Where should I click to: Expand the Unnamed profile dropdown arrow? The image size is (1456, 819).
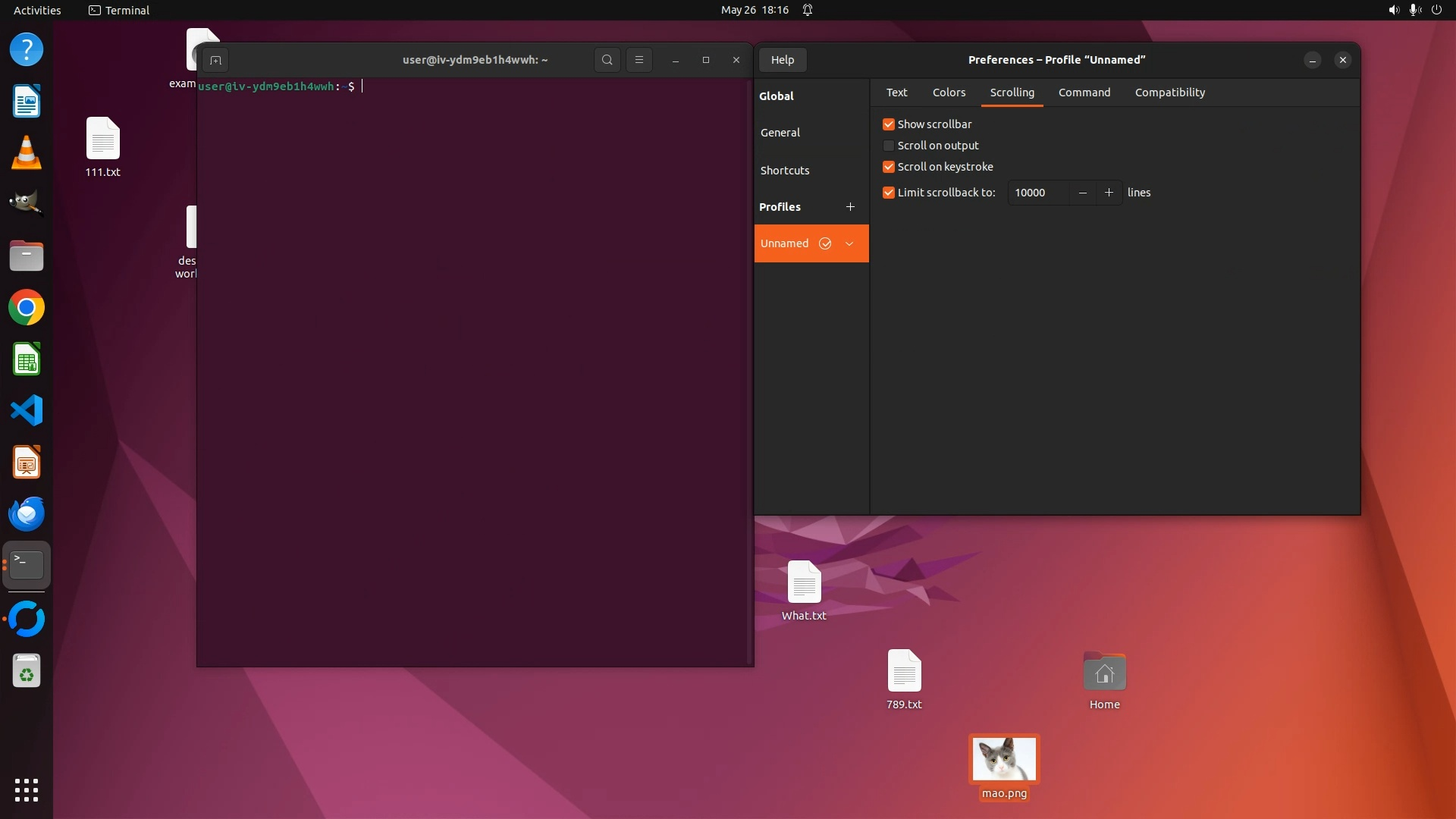click(849, 243)
